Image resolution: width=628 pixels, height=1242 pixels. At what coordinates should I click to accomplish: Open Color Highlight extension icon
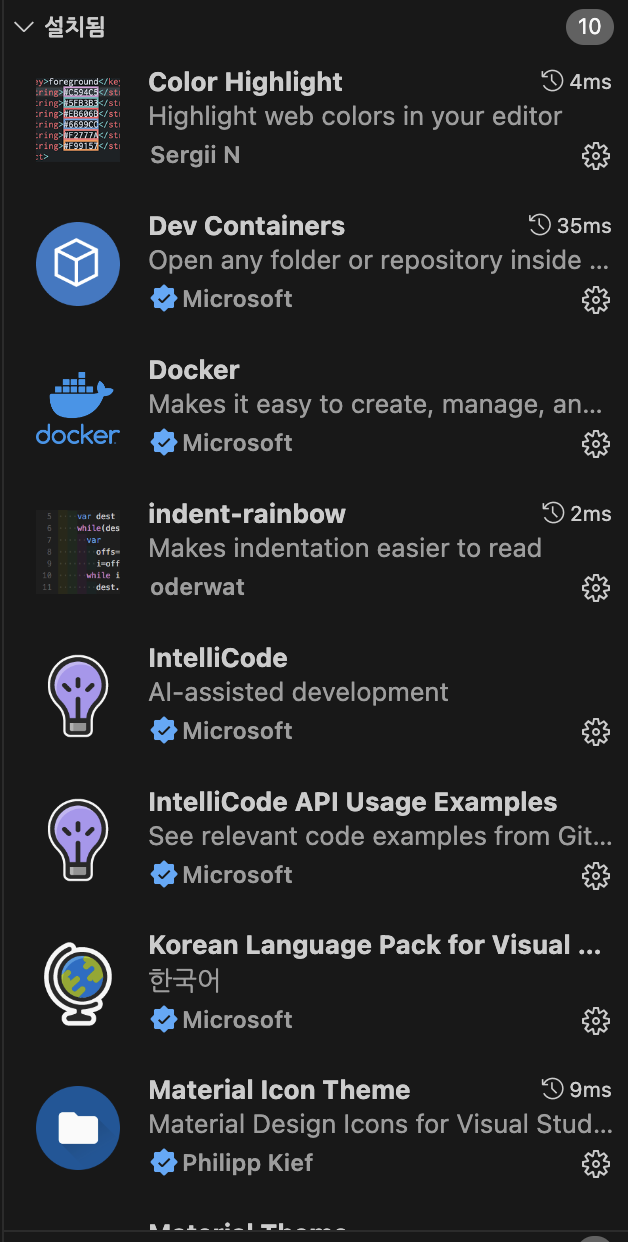click(78, 120)
